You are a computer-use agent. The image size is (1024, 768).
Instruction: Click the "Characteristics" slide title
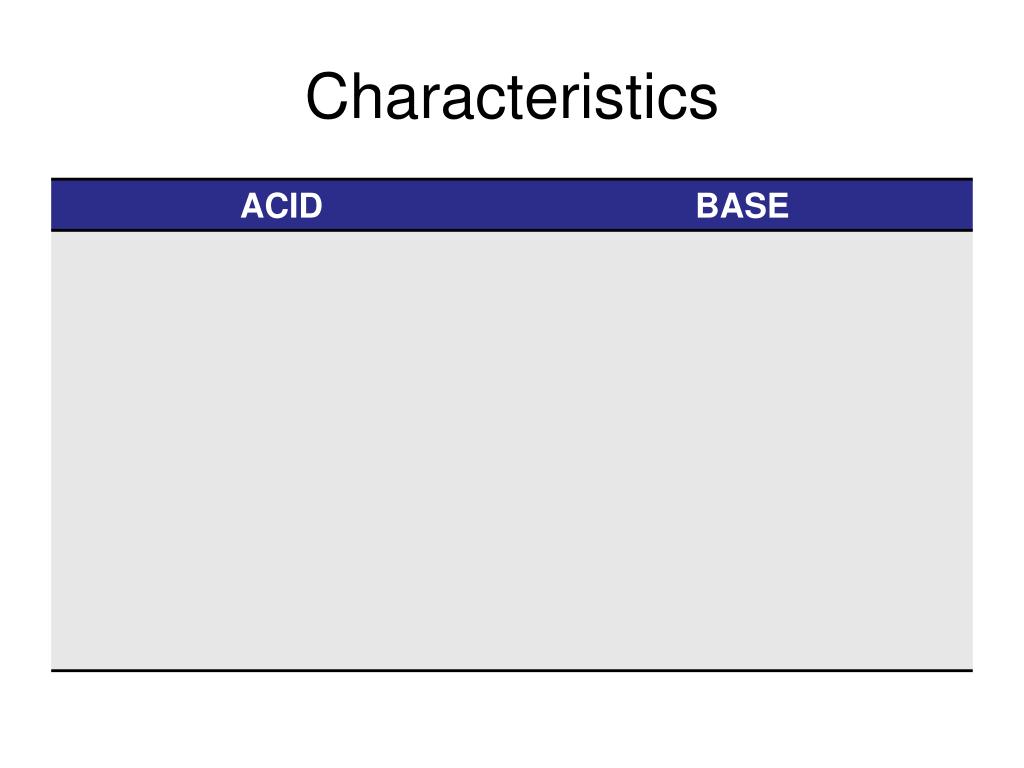[511, 97]
